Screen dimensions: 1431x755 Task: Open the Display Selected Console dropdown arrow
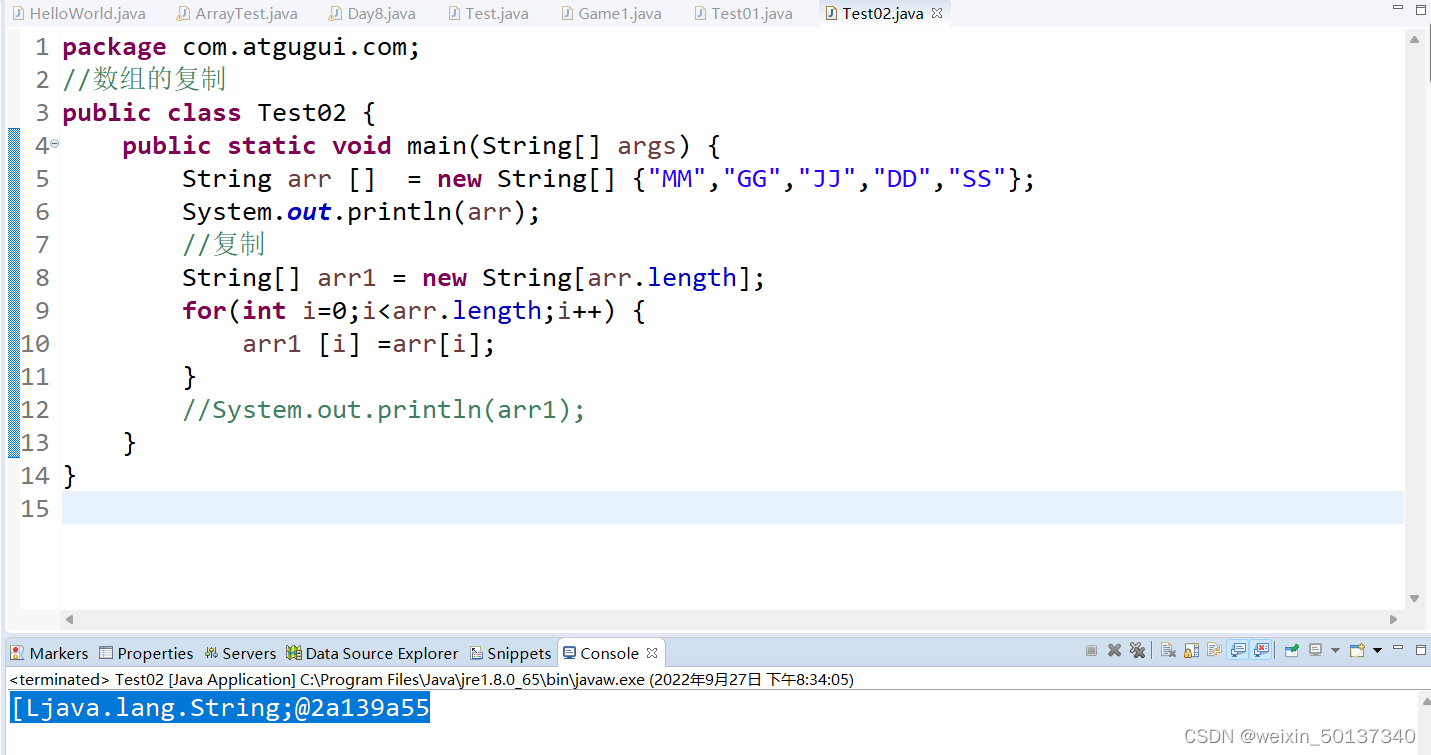tap(1336, 650)
